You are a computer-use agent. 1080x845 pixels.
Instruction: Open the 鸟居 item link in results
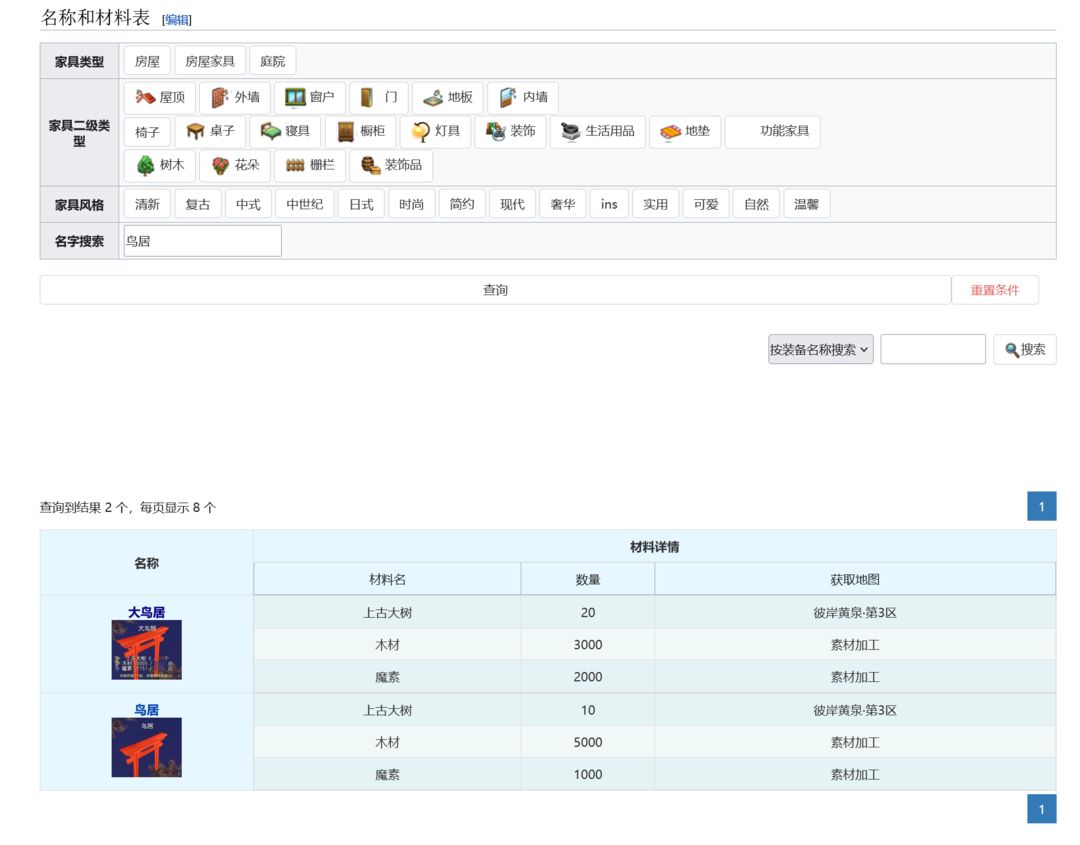tap(147, 709)
